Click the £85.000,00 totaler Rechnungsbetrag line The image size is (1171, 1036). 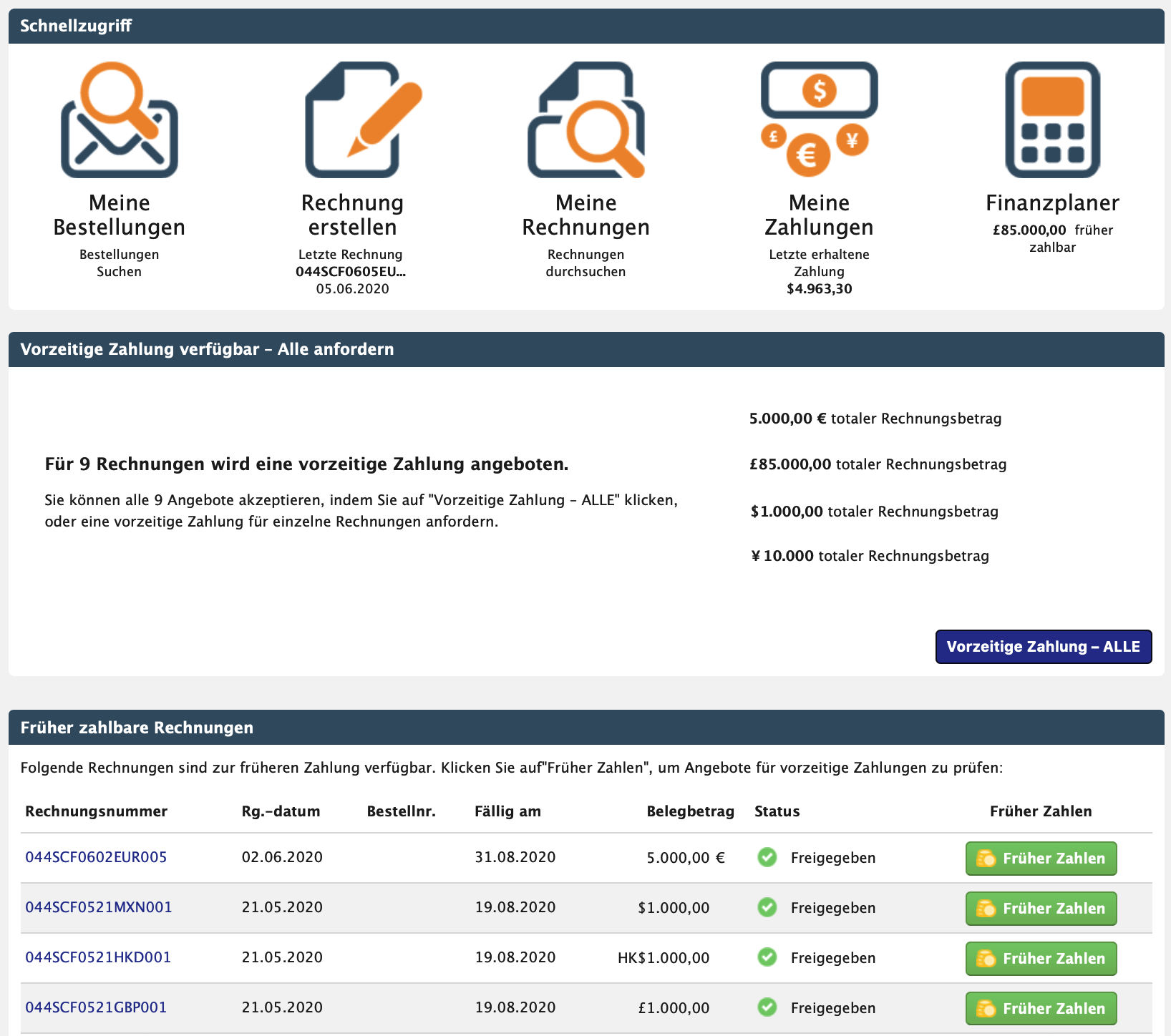[878, 464]
